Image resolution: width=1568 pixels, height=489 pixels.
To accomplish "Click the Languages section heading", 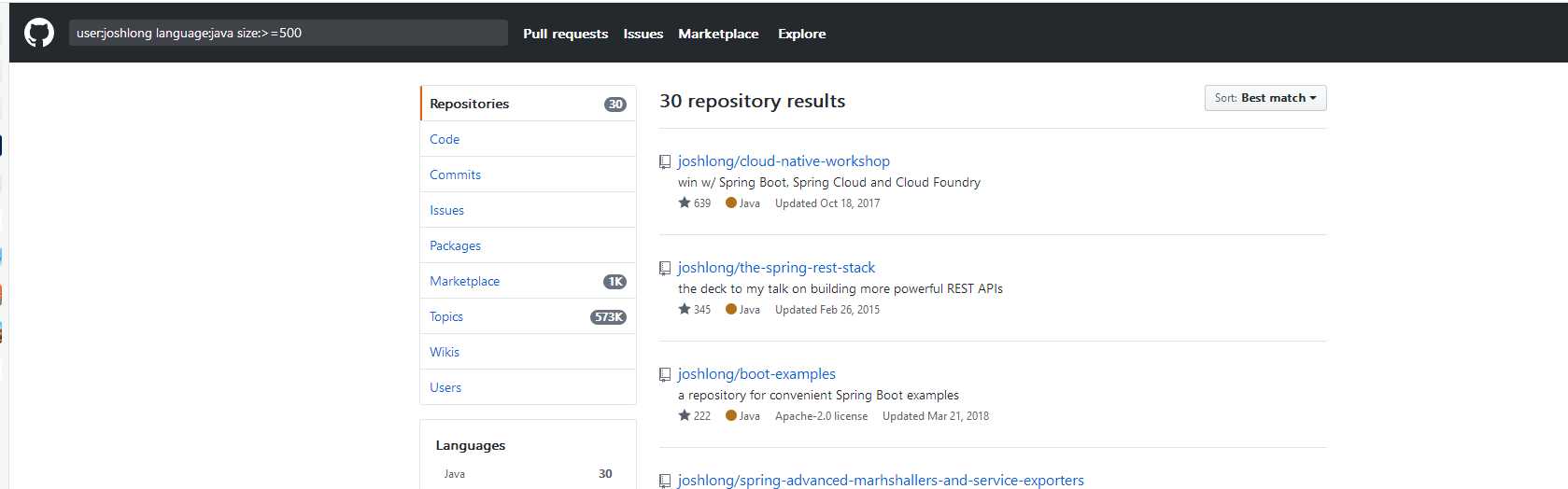I will pos(471,445).
